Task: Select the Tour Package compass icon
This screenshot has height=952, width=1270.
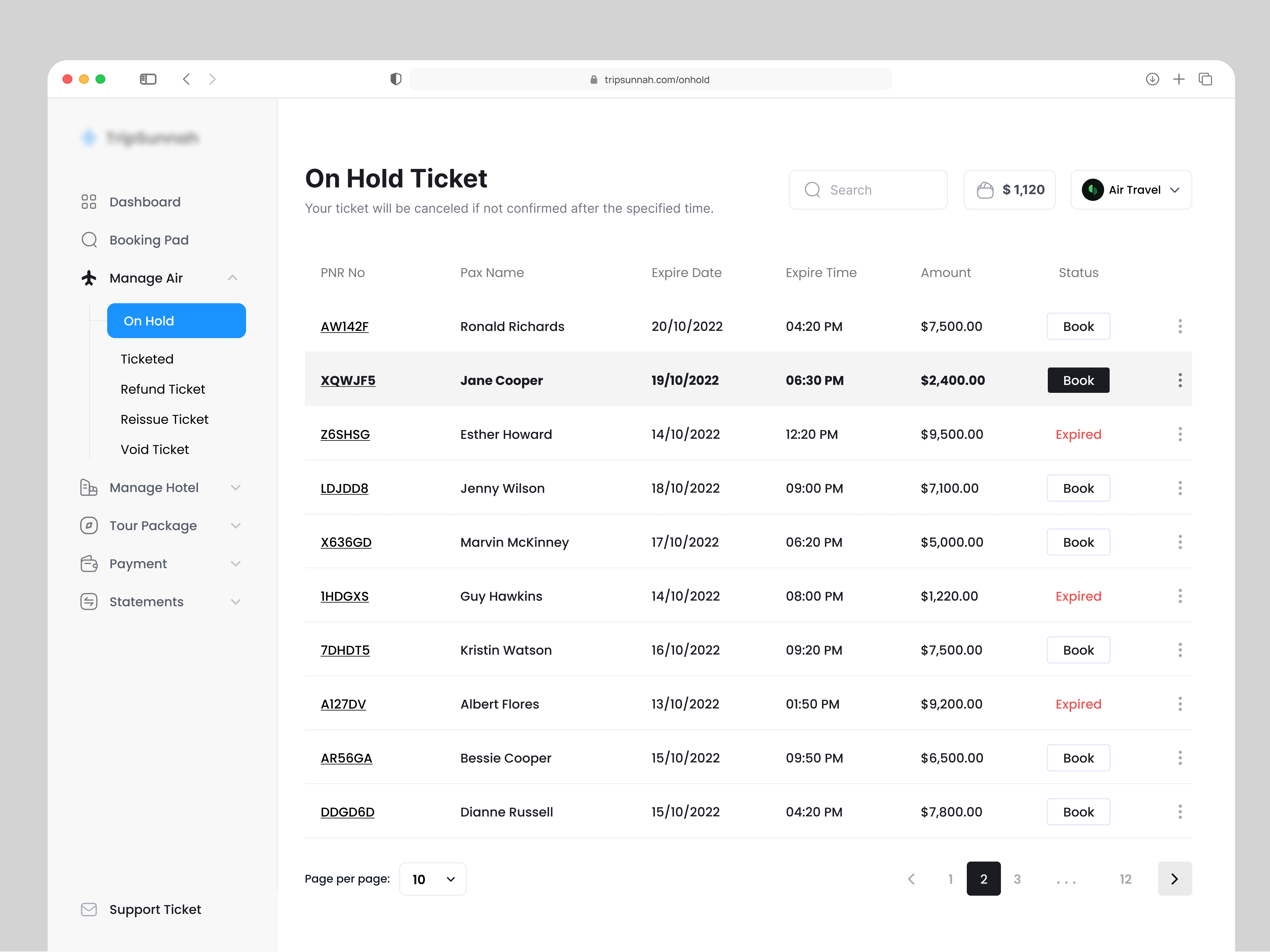Action: pyautogui.click(x=89, y=525)
